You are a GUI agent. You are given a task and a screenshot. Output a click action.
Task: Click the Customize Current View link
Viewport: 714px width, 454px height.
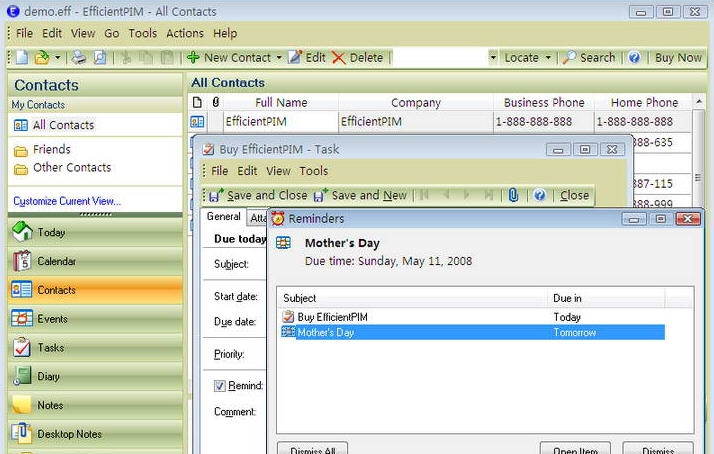(x=67, y=201)
